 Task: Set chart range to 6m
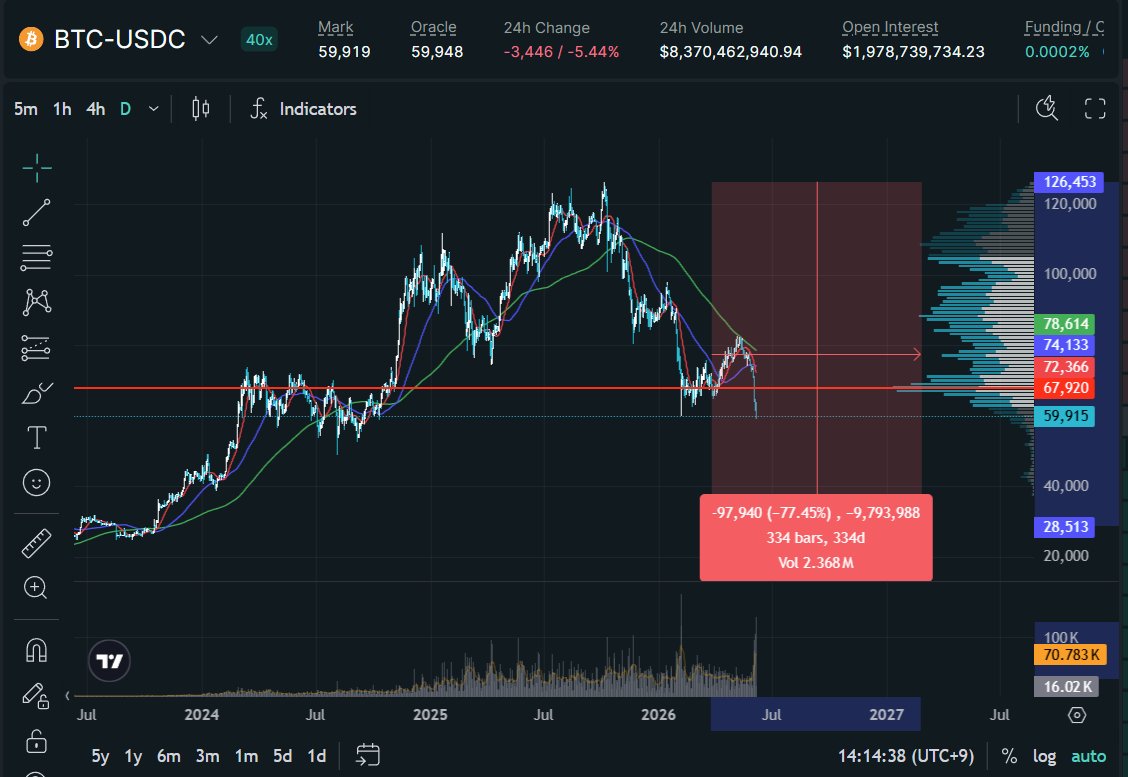tap(169, 756)
